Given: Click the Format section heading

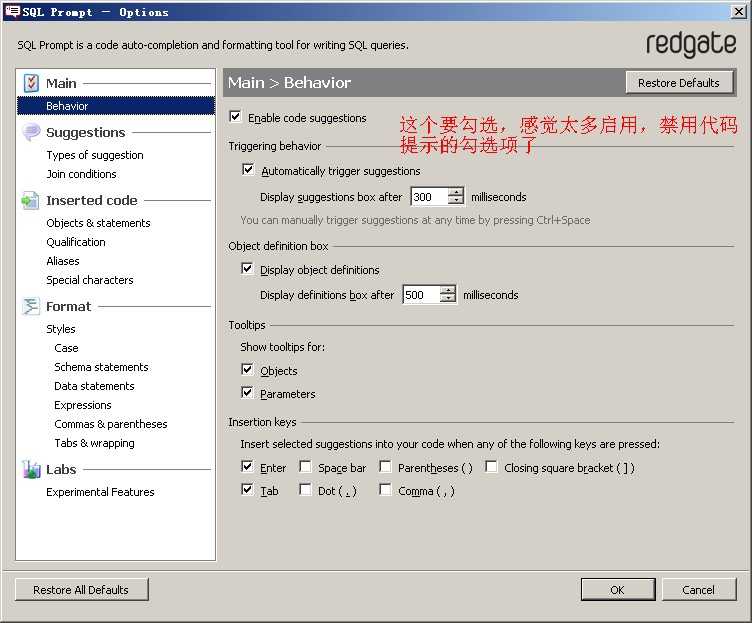Looking at the screenshot, I should 68,306.
